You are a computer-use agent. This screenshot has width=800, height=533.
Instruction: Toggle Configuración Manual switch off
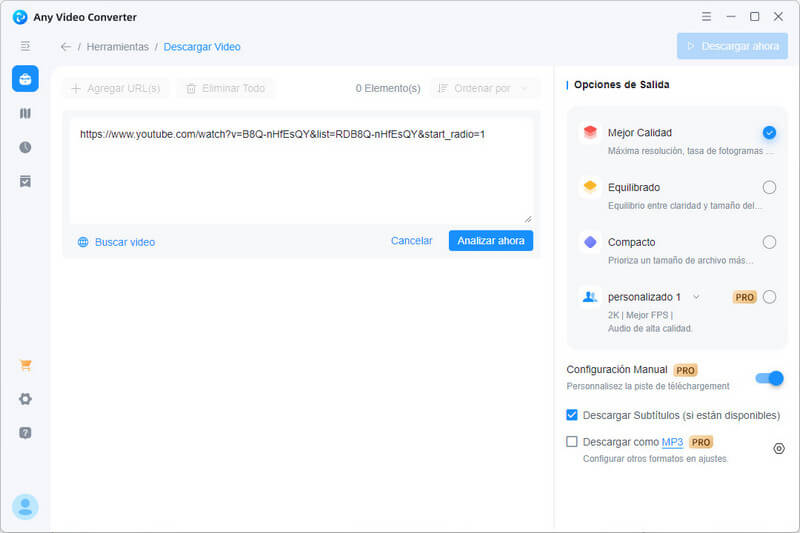click(x=768, y=378)
